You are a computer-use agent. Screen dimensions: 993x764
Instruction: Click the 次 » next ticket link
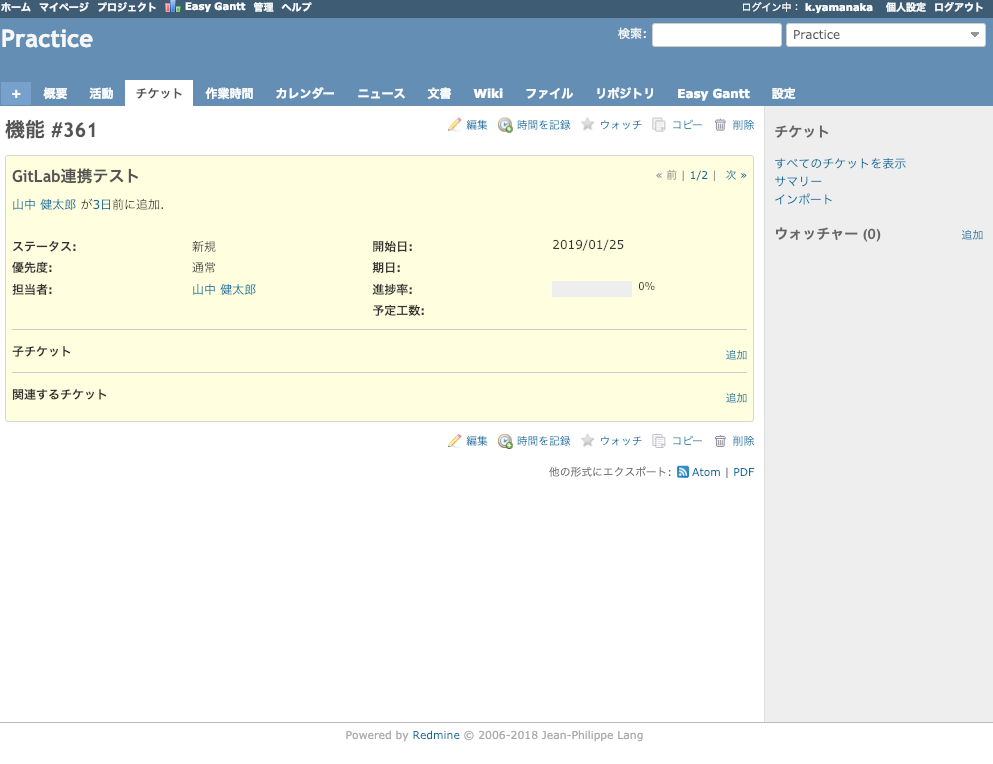[x=736, y=175]
